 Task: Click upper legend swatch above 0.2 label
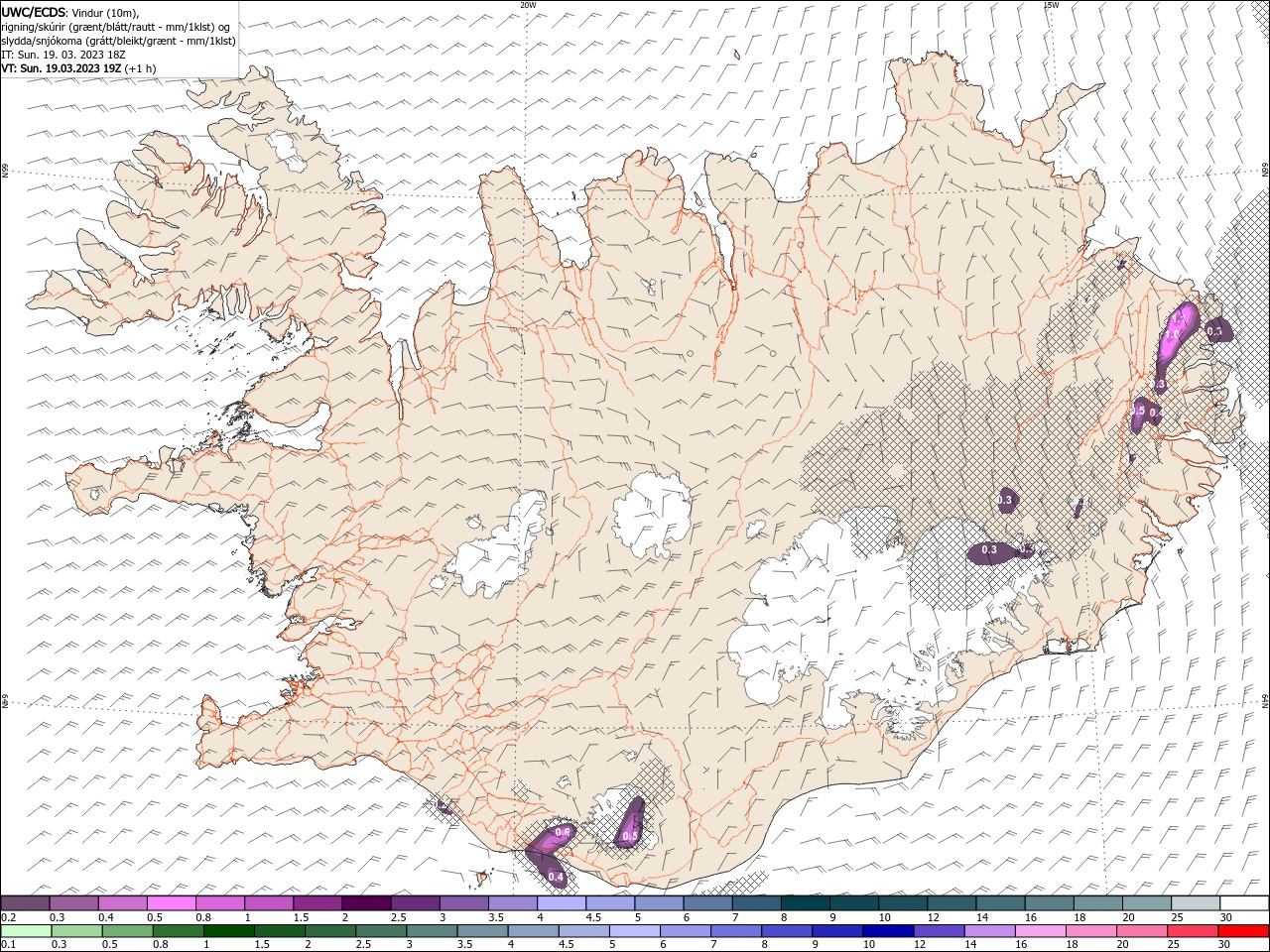click(x=25, y=903)
